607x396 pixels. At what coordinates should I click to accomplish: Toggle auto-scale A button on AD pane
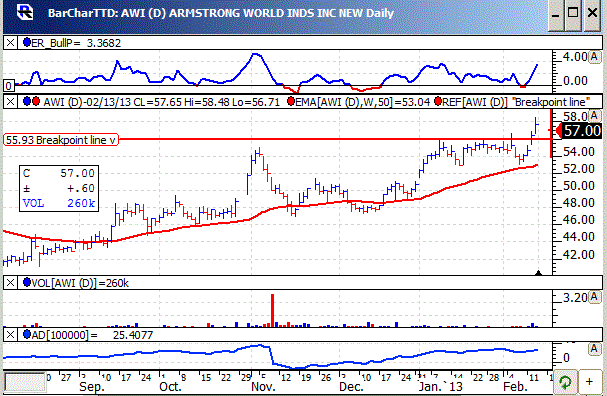coord(594,349)
